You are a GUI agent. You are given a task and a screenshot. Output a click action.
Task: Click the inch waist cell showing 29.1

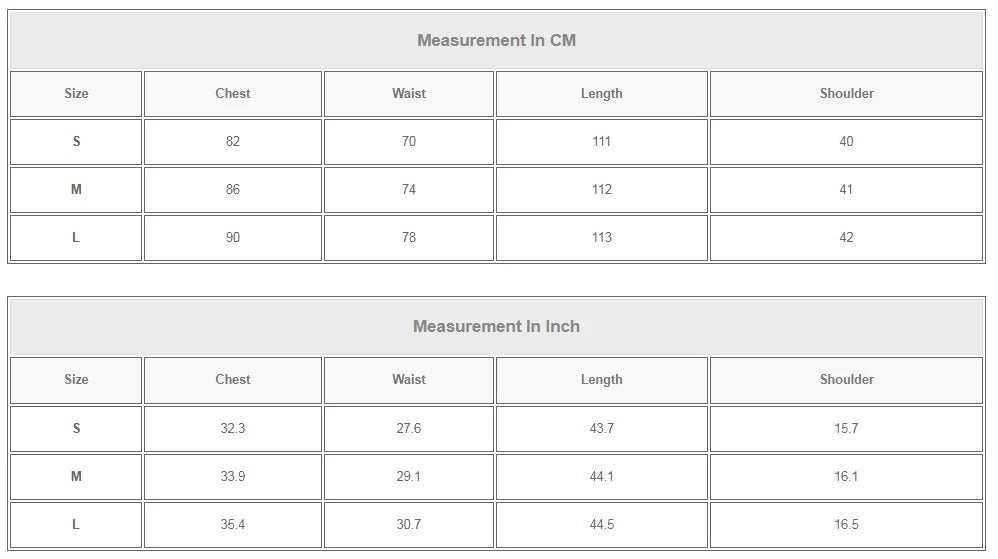(408, 477)
